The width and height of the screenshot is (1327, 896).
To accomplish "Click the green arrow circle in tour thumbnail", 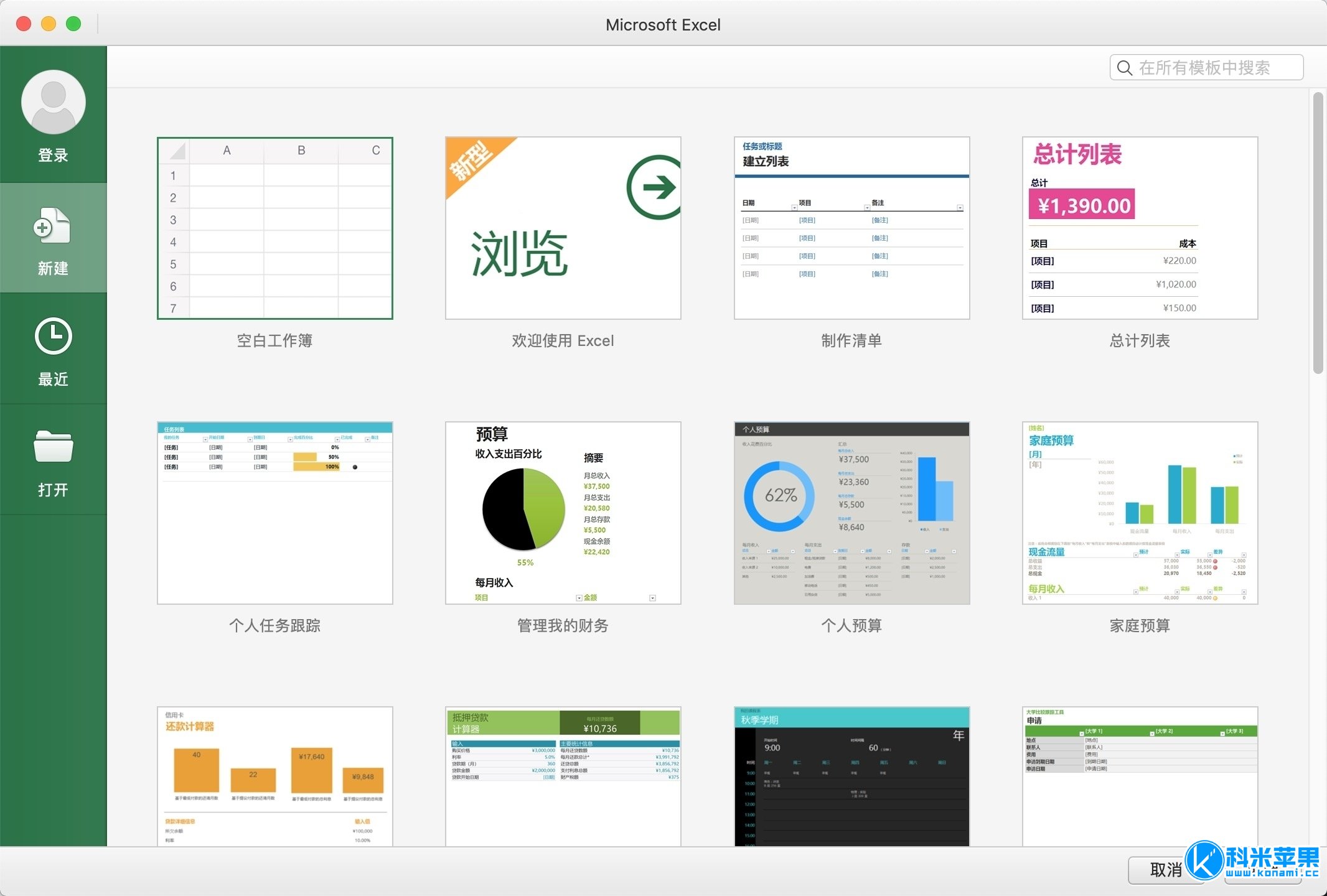I will tap(655, 187).
